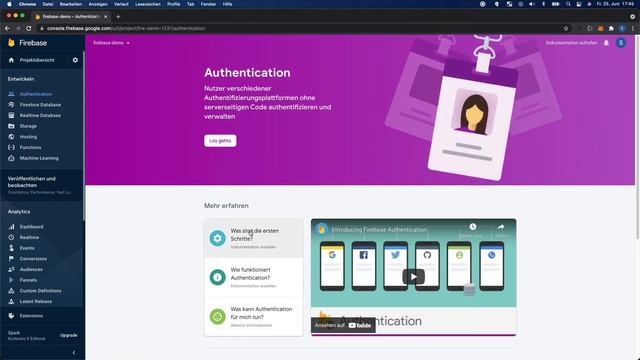The image size is (640, 360).
Task: Open the Lesezeichen menu
Action: point(148,4)
